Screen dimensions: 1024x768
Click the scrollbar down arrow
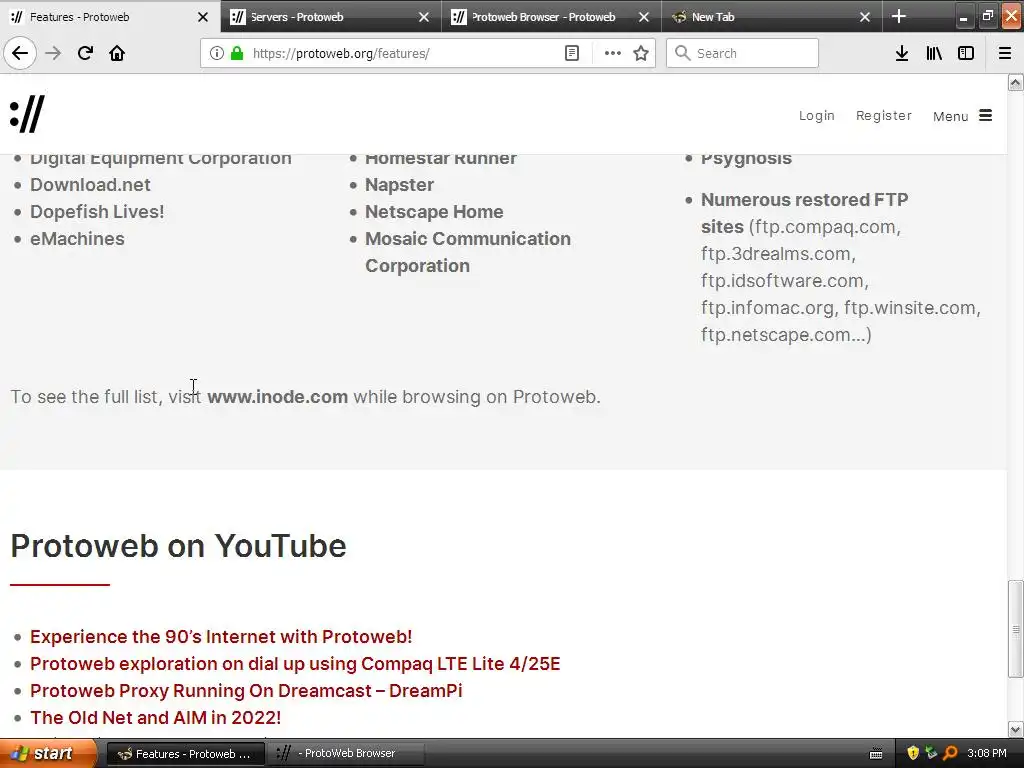pos(1015,729)
